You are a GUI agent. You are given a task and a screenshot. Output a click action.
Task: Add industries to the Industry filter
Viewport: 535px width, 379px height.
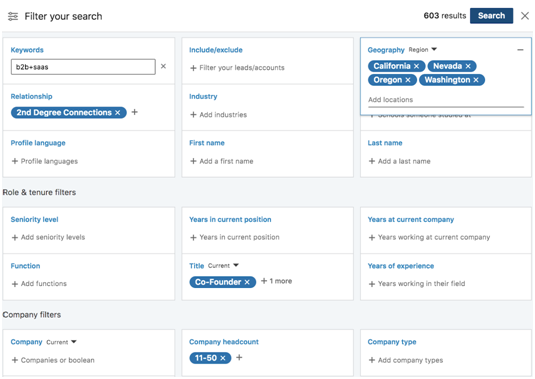(218, 115)
